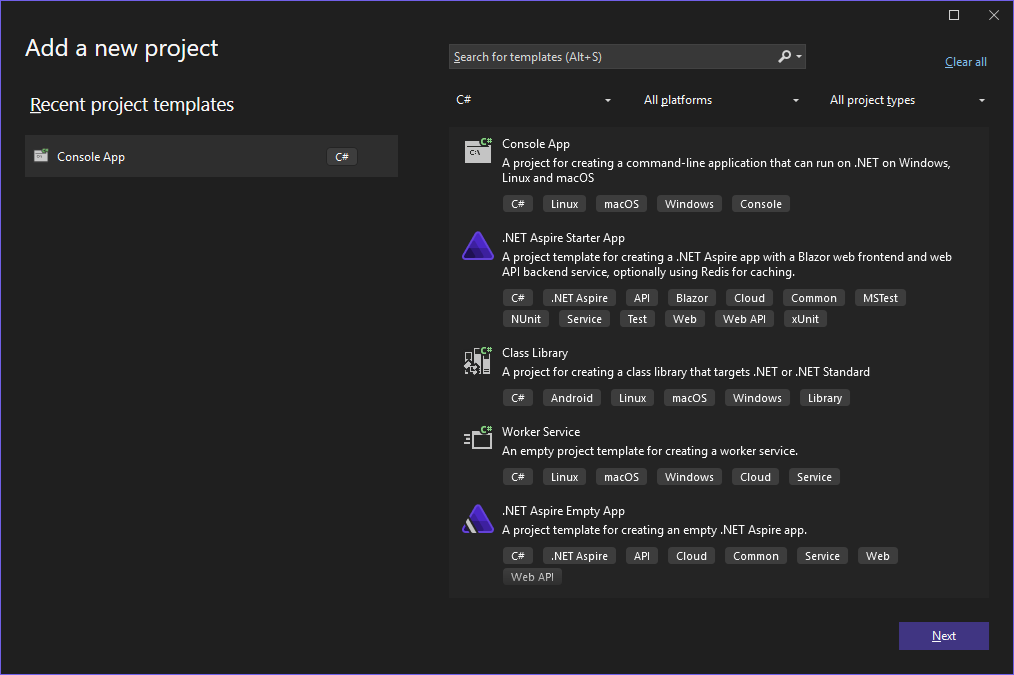Click the Library tag
Screen dimensions: 1014x675
[825, 398]
